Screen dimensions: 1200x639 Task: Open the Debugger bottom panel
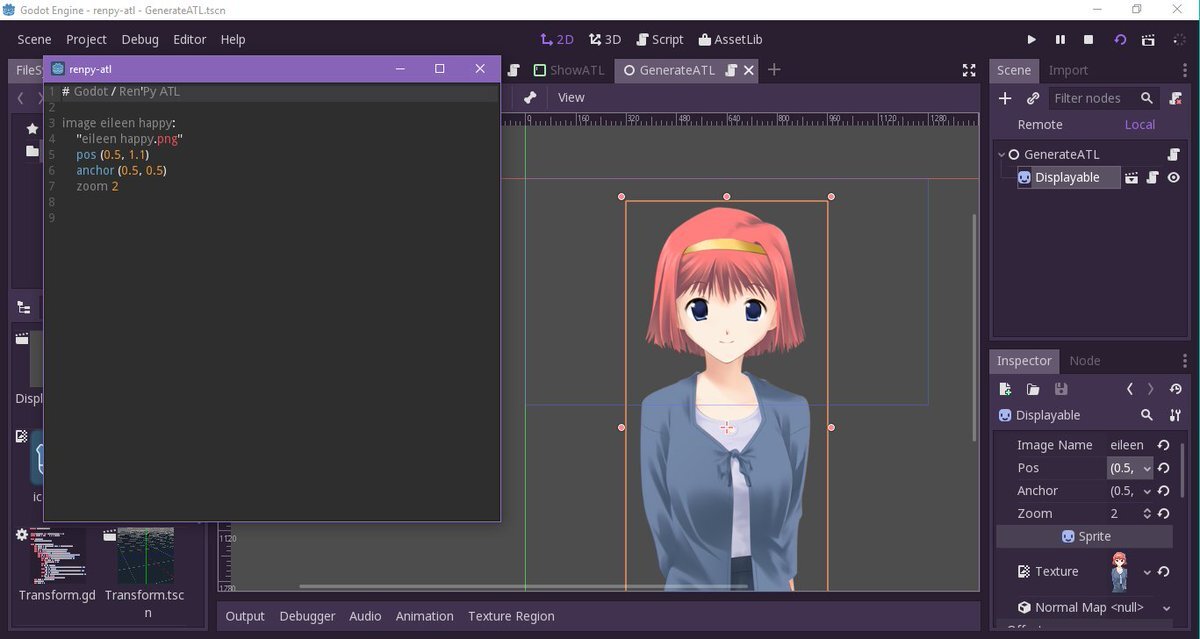pyautogui.click(x=307, y=616)
